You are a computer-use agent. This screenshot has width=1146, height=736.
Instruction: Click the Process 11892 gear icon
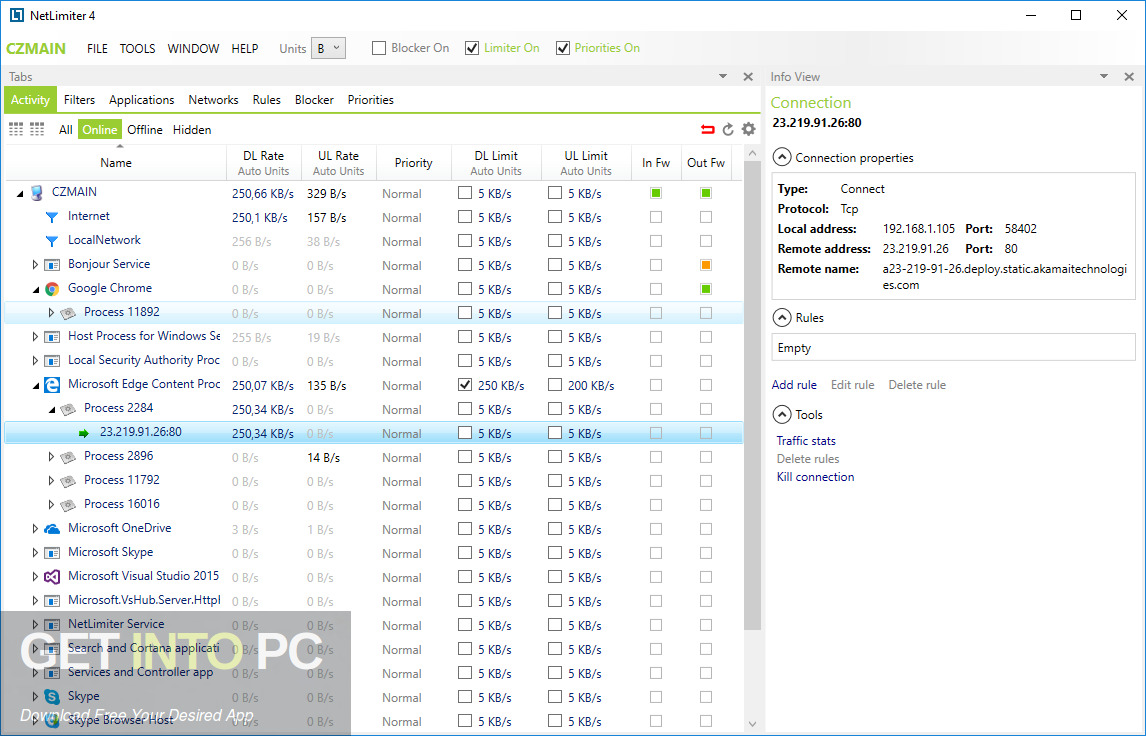pyautogui.click(x=68, y=313)
